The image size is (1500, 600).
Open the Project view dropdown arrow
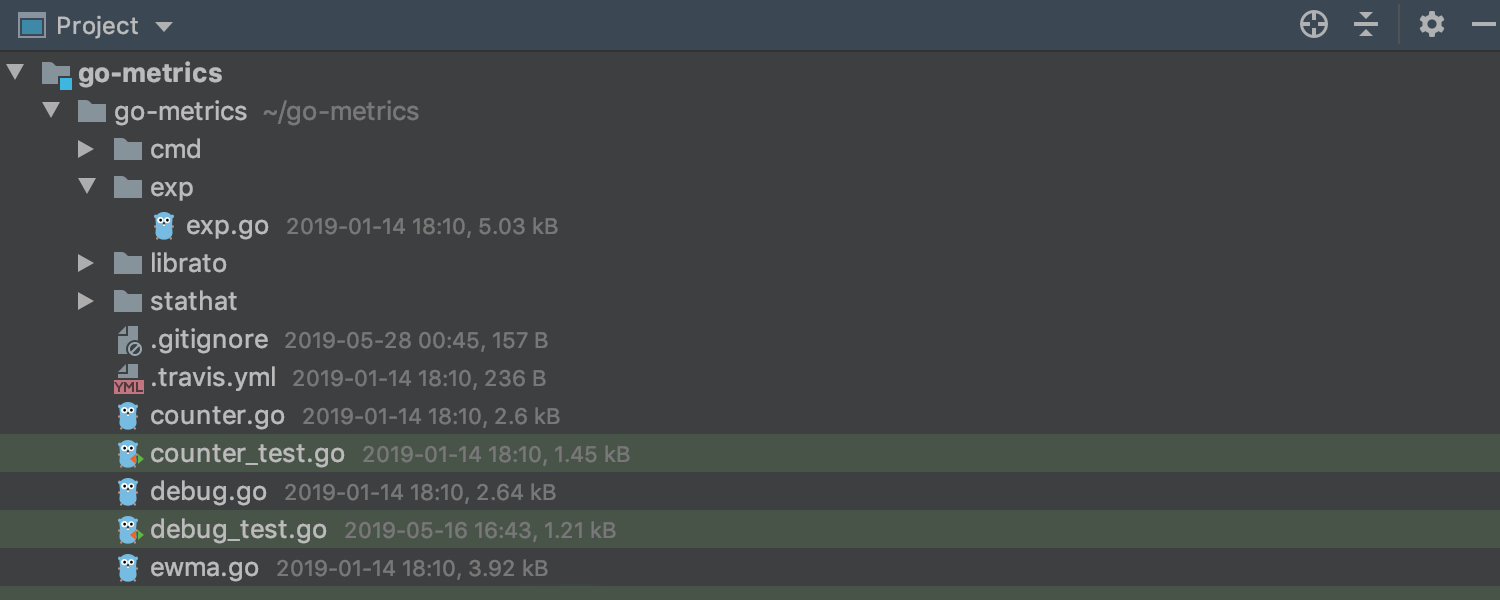(x=165, y=27)
